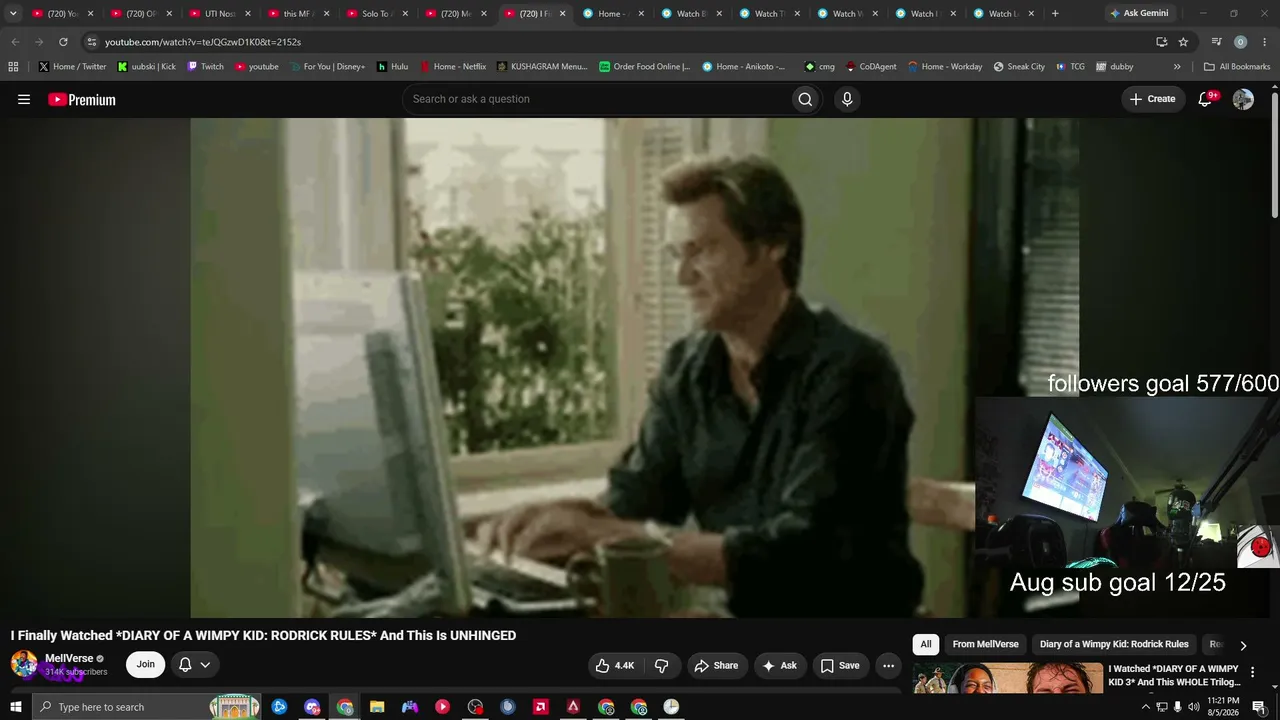Click the Windows taskbar search box
This screenshot has height=720, width=1280.
coord(146,707)
